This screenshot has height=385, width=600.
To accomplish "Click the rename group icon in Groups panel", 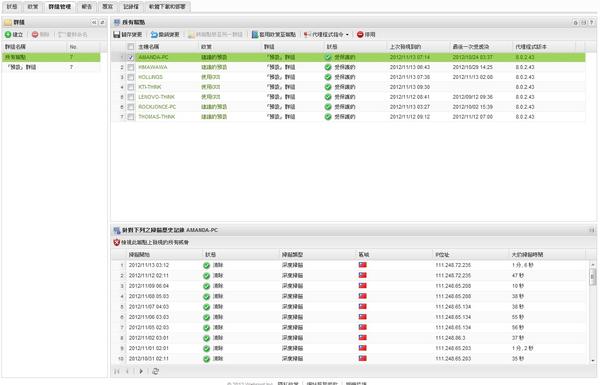I will click(62, 35).
